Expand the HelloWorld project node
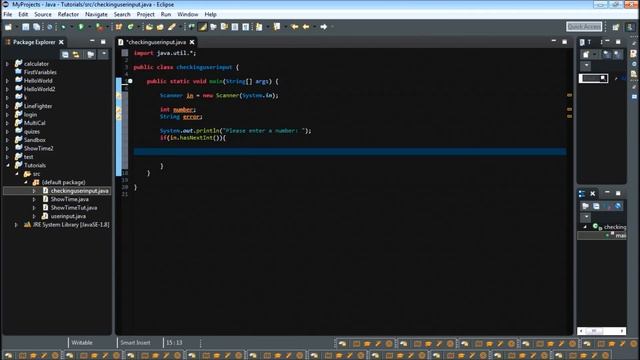This screenshot has height=360, width=640. [7, 81]
